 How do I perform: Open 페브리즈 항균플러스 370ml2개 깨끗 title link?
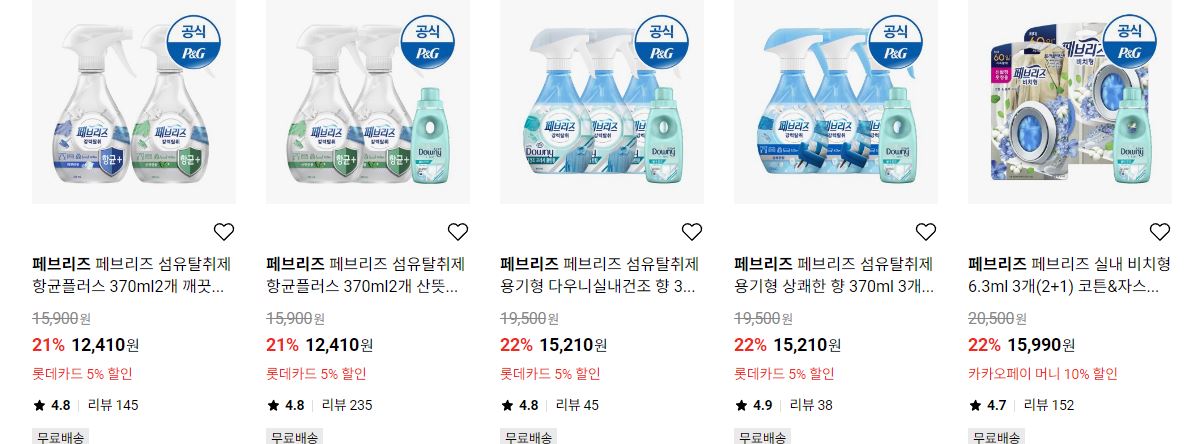(x=132, y=276)
